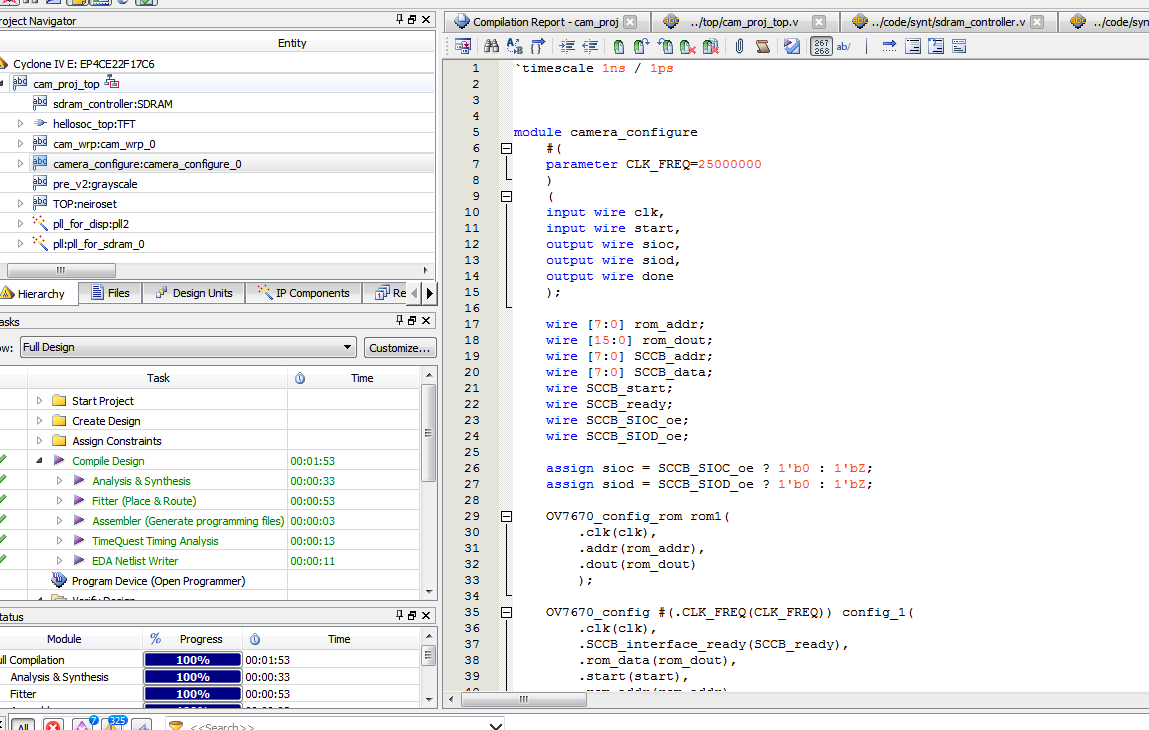Collapse the module parameter block at line 6
1149x730 pixels.
506,148
